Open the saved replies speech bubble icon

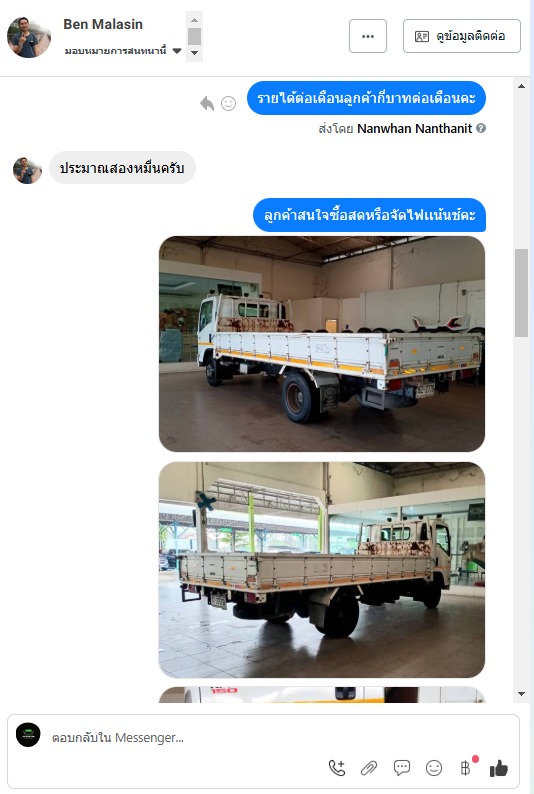point(401,768)
